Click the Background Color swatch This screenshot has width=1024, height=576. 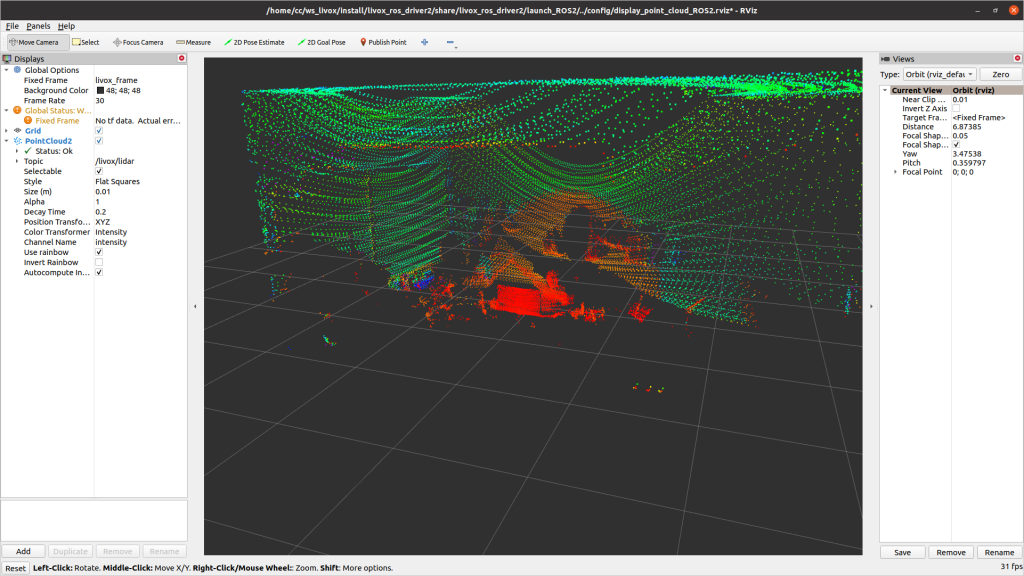point(100,91)
